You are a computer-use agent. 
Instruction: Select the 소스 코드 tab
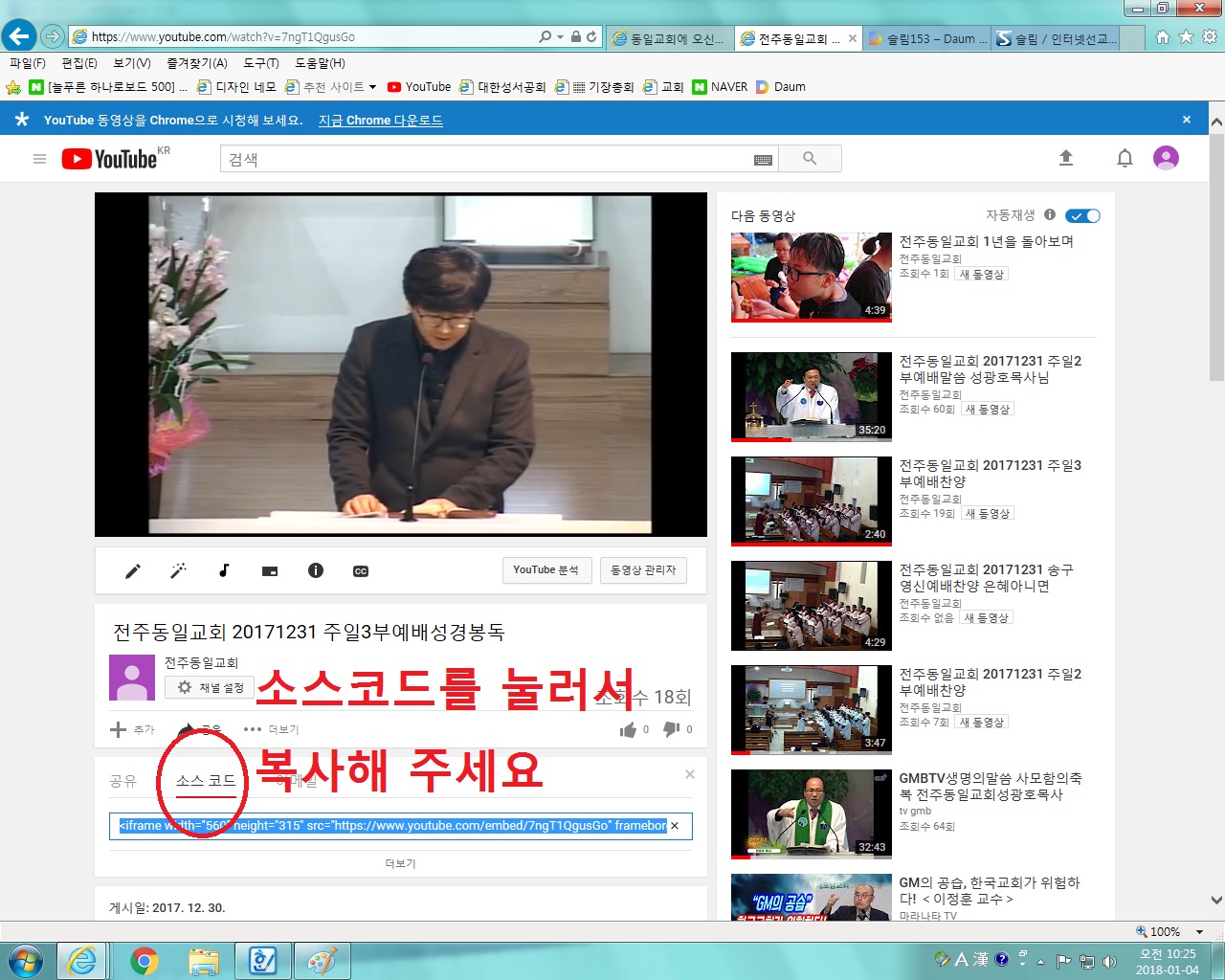coord(206,781)
